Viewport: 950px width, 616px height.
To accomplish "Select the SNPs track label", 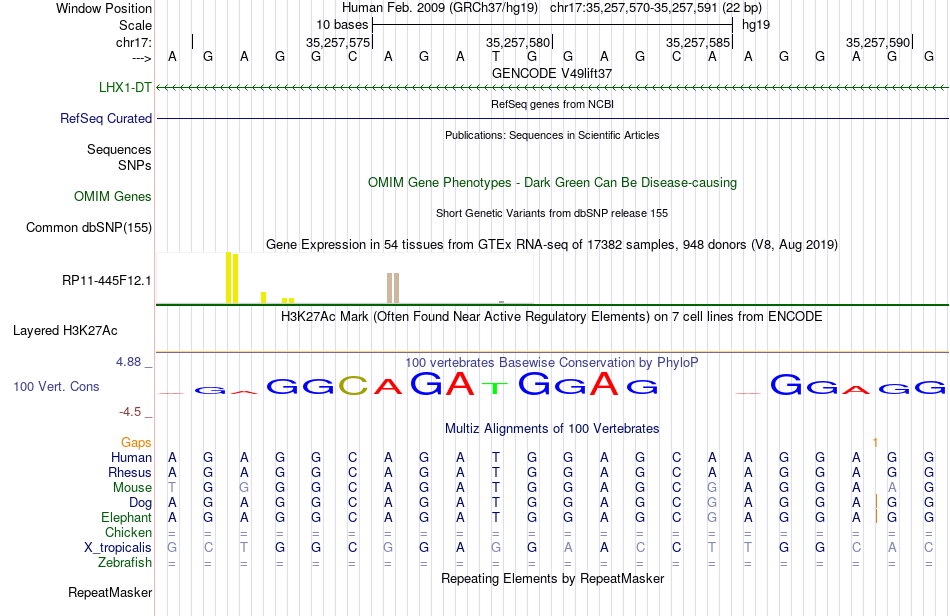I will click(x=135, y=165).
